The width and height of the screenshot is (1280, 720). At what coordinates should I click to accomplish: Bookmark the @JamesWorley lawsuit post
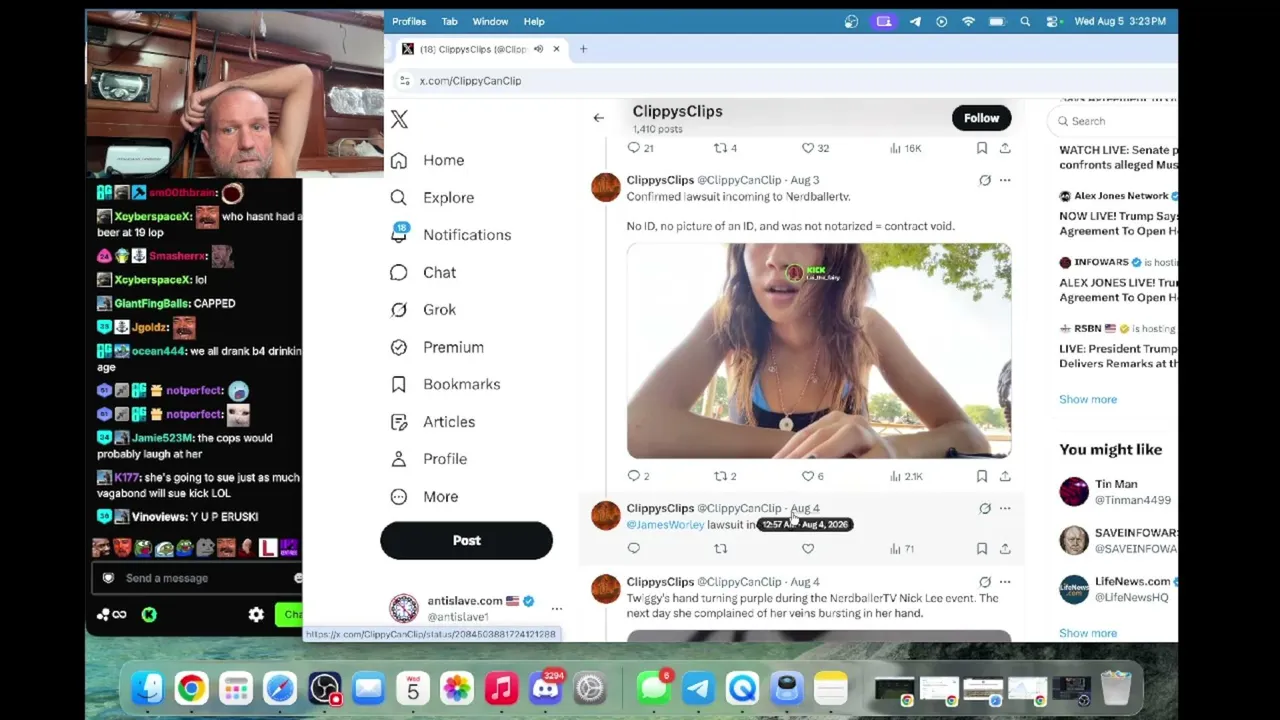[x=982, y=548]
